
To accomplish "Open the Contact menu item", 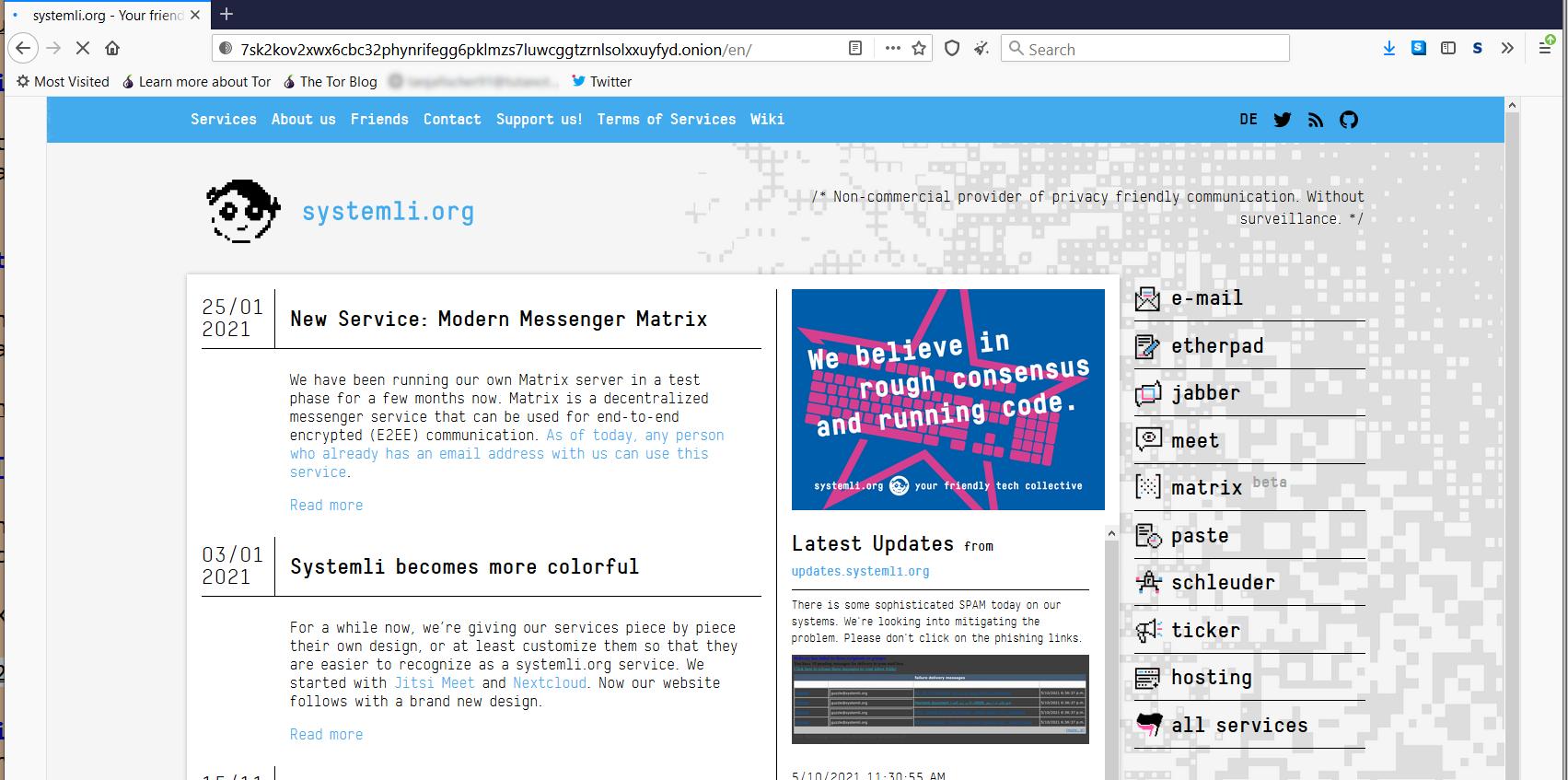I will (452, 119).
